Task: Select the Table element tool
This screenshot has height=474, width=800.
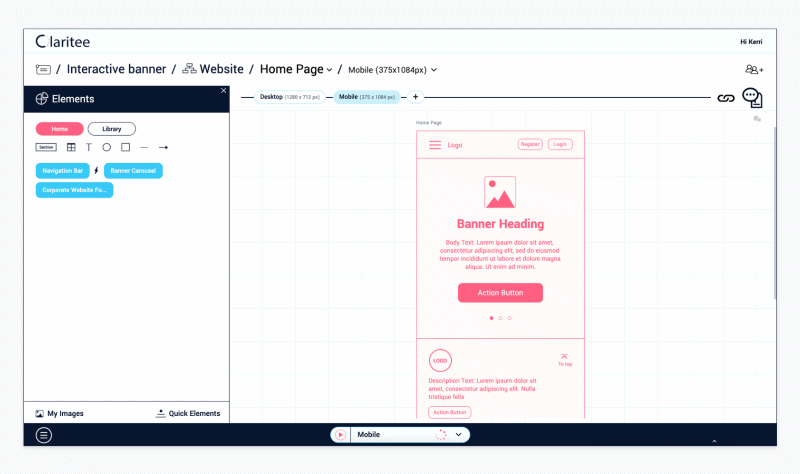Action: [x=71, y=147]
